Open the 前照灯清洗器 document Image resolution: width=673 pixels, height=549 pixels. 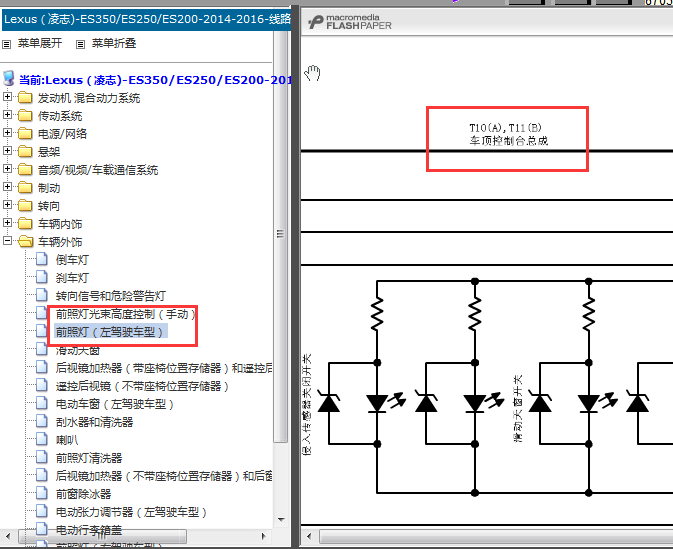[89, 458]
